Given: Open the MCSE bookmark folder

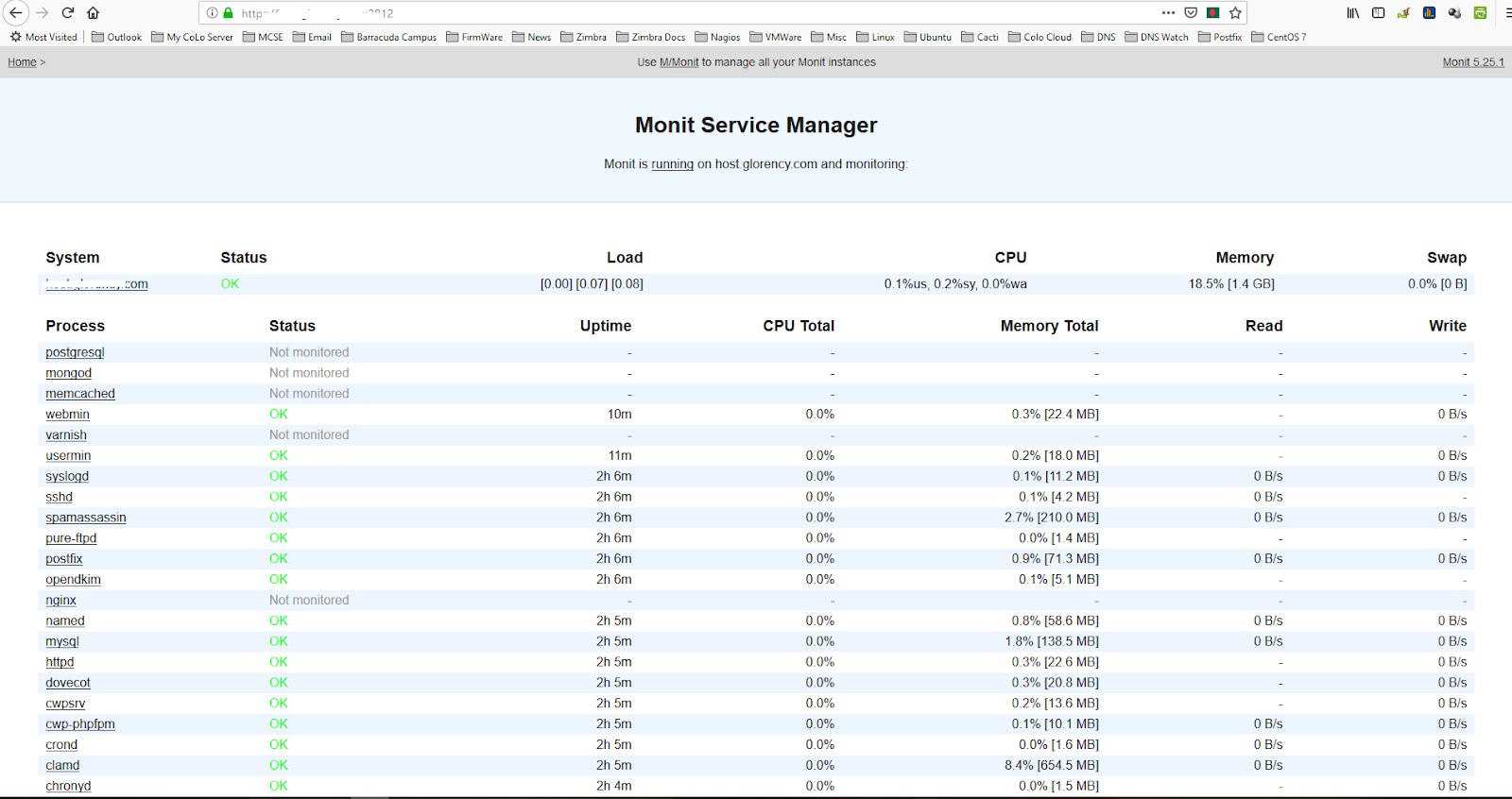Looking at the screenshot, I should click(263, 37).
